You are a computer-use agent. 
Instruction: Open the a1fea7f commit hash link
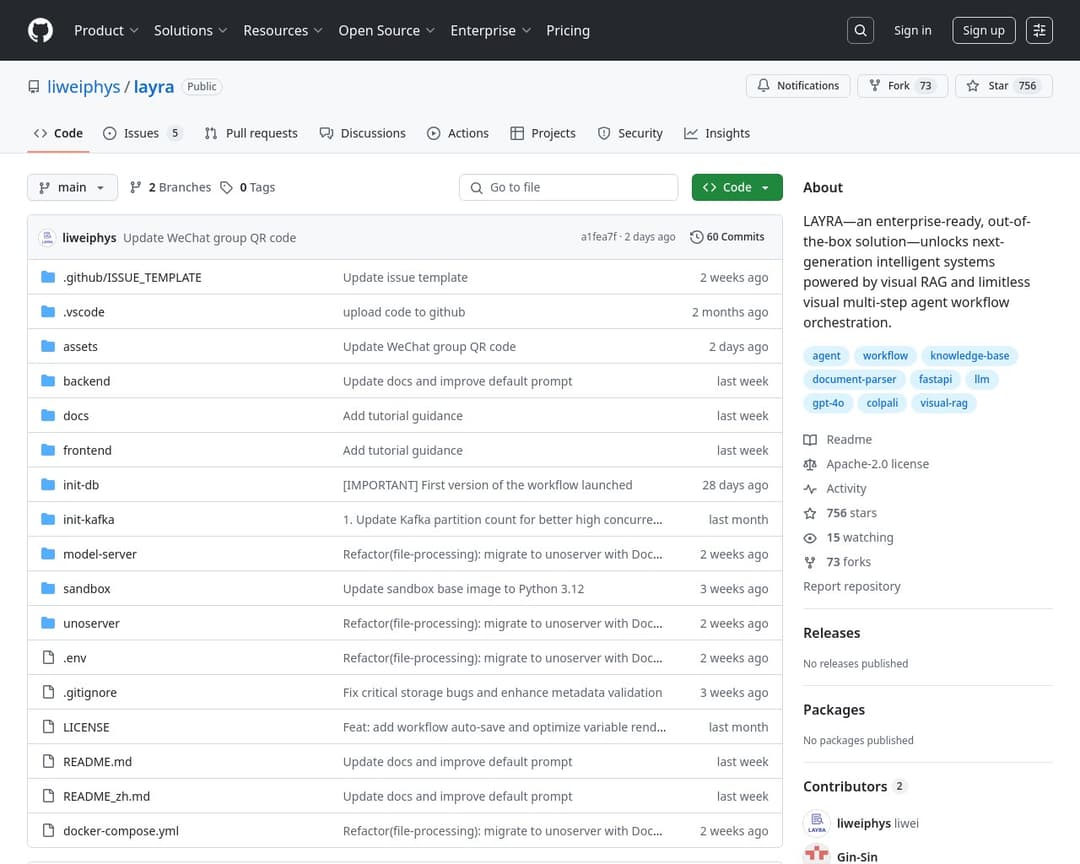point(599,237)
